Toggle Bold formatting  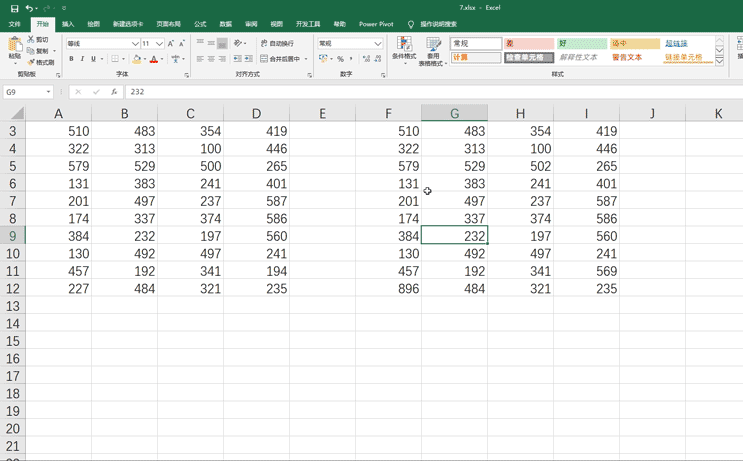tap(72, 59)
